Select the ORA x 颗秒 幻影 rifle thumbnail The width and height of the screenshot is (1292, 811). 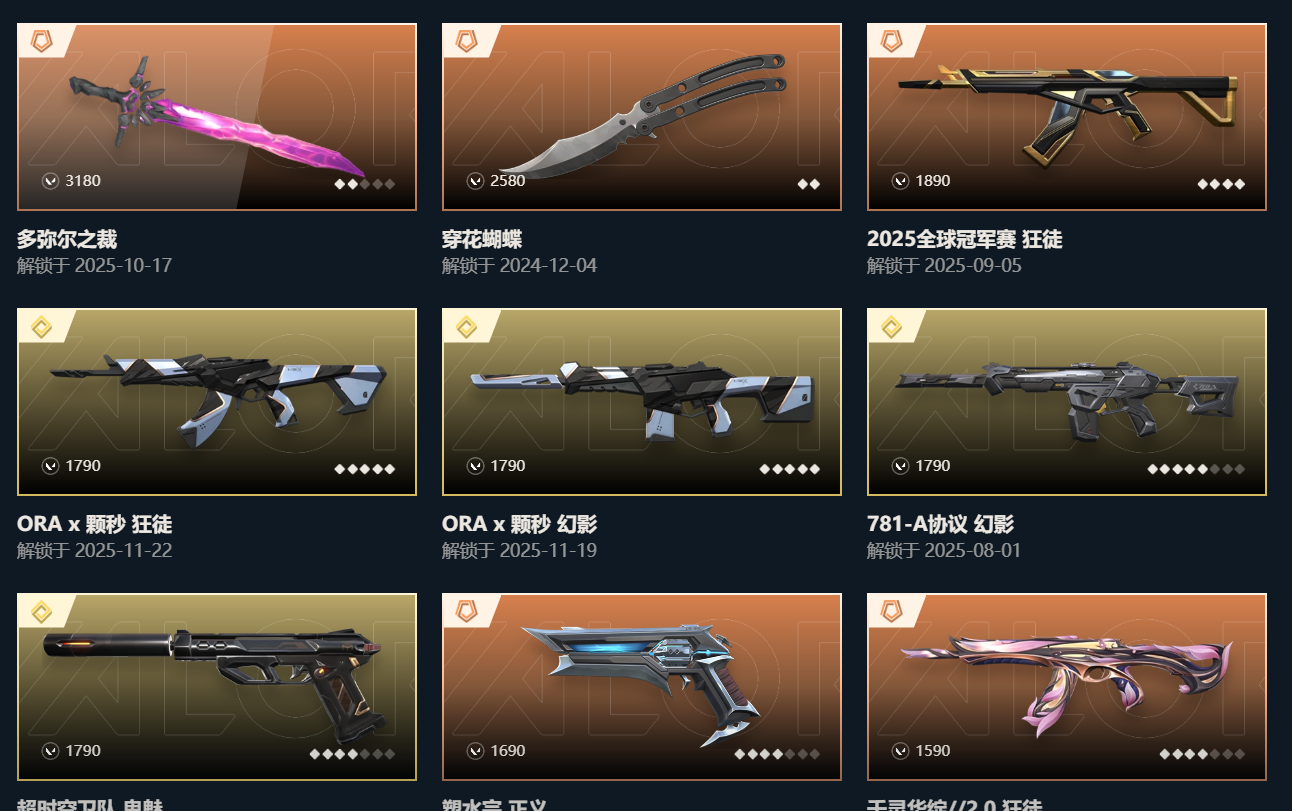point(642,402)
